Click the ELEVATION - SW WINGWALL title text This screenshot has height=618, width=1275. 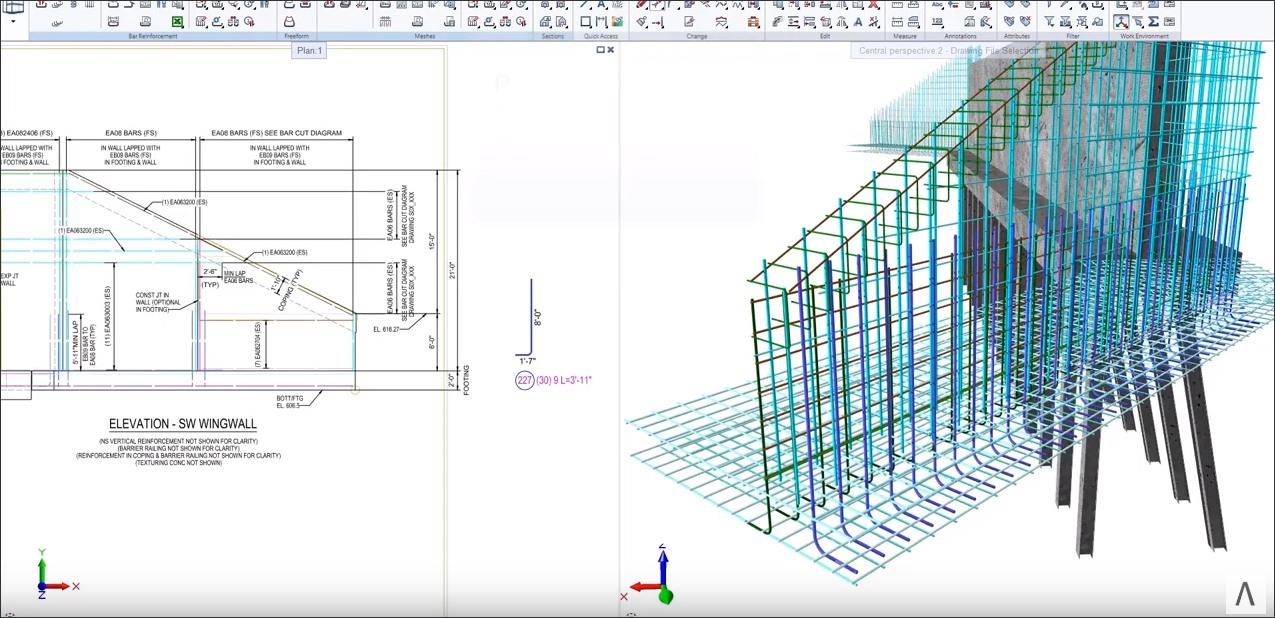point(183,425)
